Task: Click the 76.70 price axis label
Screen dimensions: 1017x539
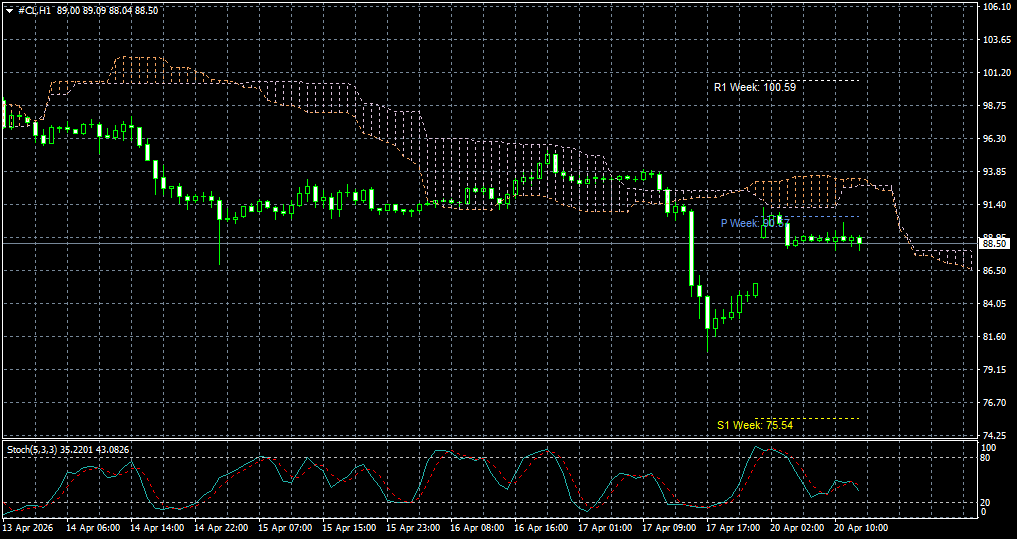Action: point(995,403)
